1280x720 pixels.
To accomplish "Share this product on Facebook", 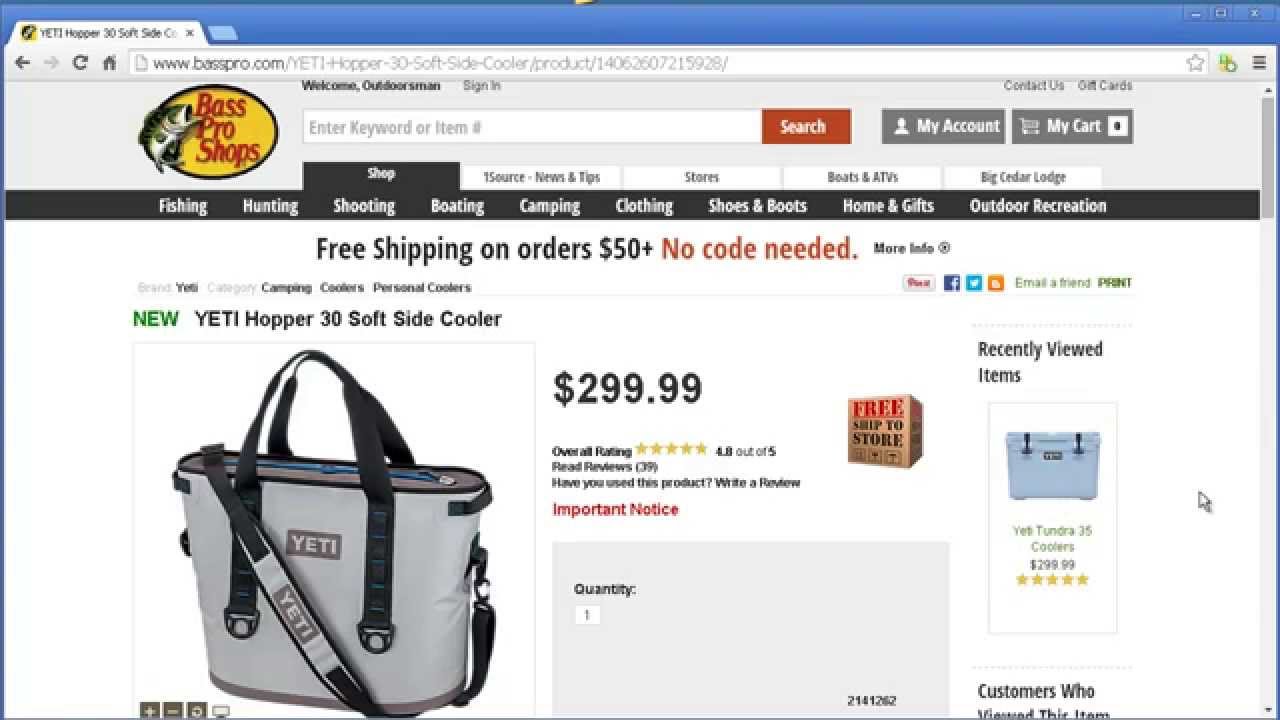I will [x=952, y=283].
